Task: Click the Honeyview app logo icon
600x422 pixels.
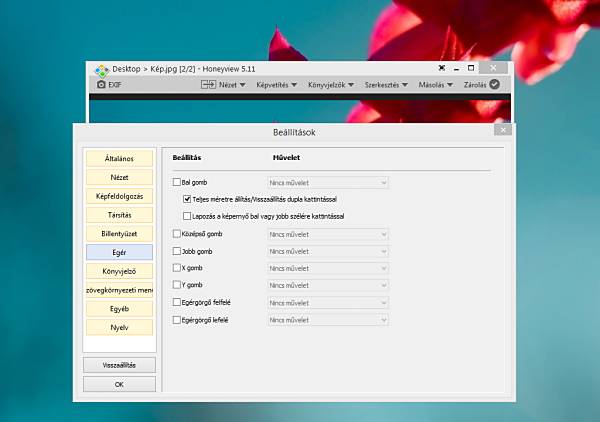Action: point(102,70)
